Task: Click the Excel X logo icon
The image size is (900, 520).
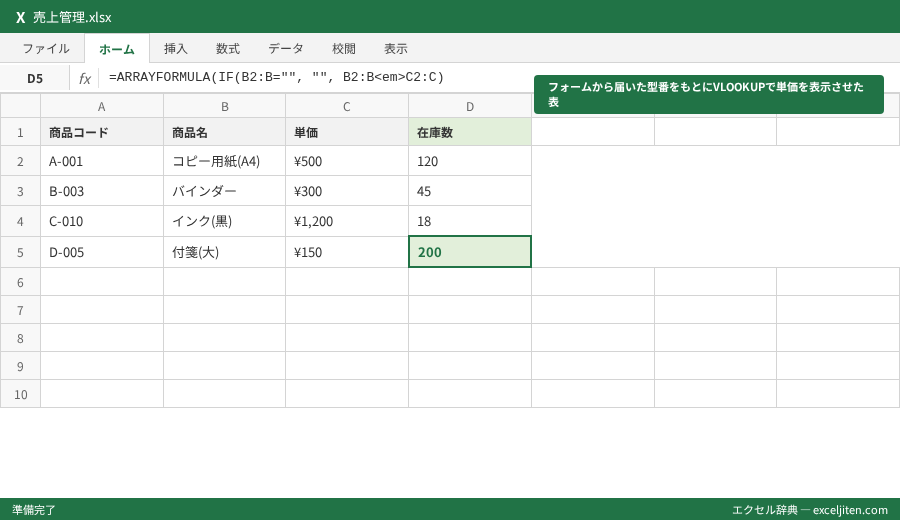Action: pos(21,18)
